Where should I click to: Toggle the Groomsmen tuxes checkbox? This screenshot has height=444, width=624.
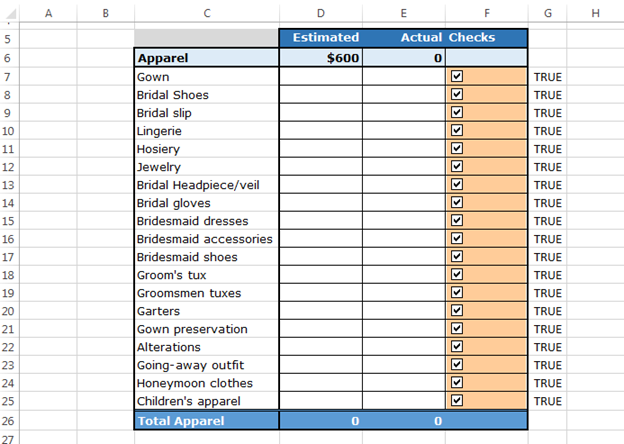click(x=457, y=292)
